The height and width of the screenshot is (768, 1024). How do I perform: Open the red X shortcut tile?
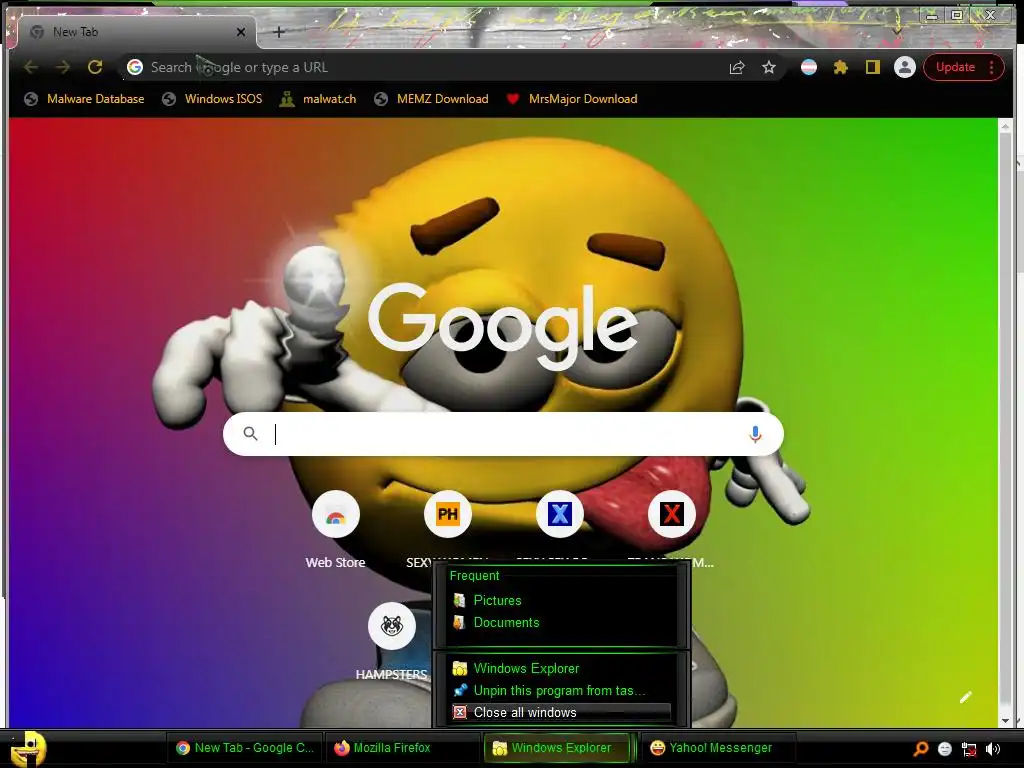click(671, 515)
